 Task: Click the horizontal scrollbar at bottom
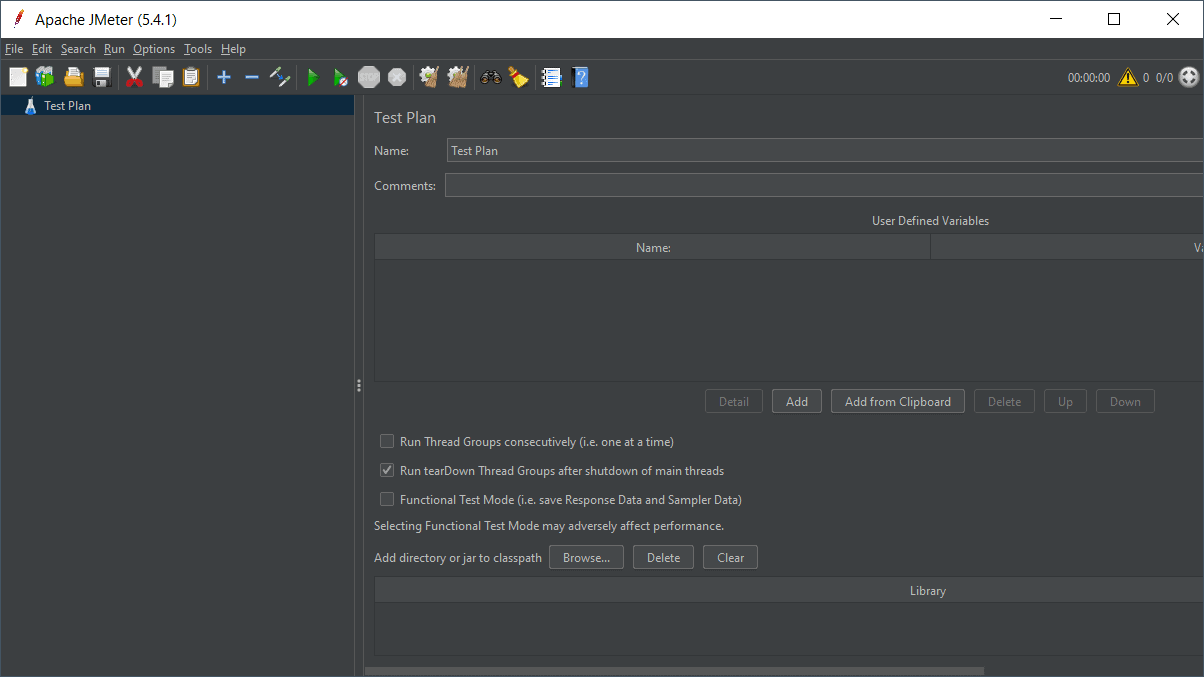[675, 671]
